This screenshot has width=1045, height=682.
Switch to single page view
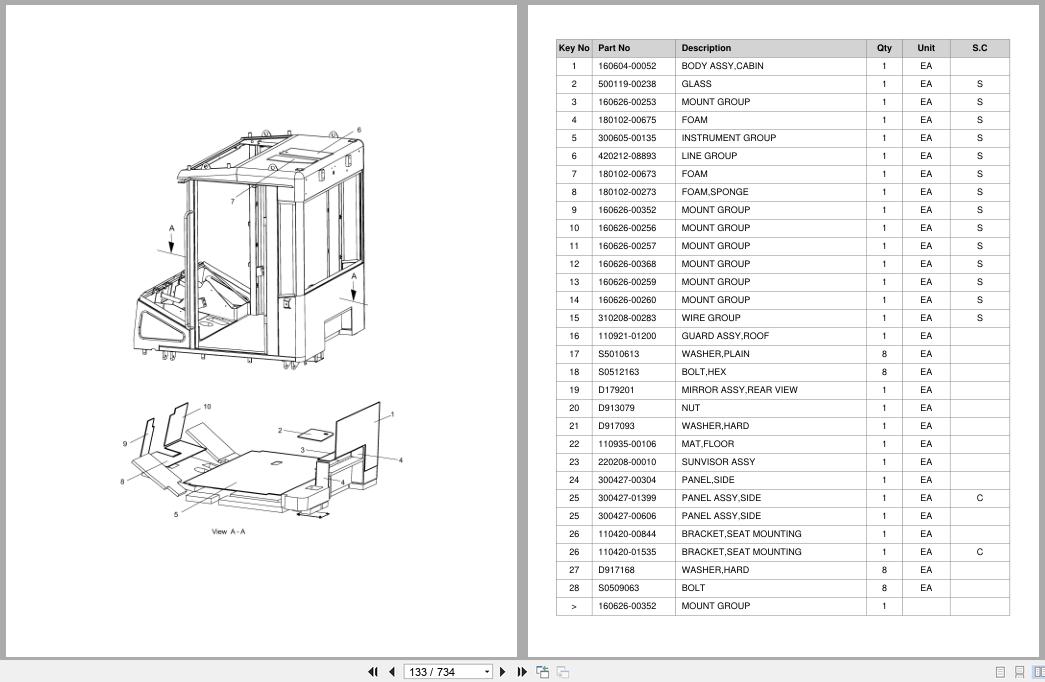1000,672
